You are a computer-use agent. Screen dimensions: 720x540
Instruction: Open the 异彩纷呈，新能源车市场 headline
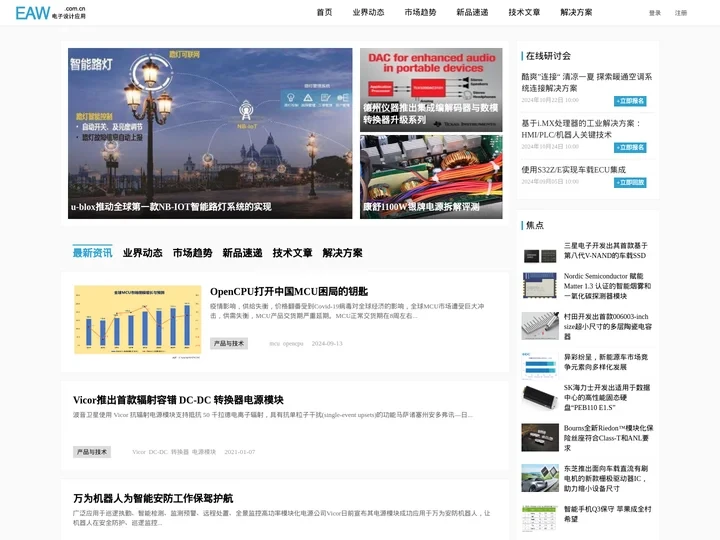pos(606,362)
